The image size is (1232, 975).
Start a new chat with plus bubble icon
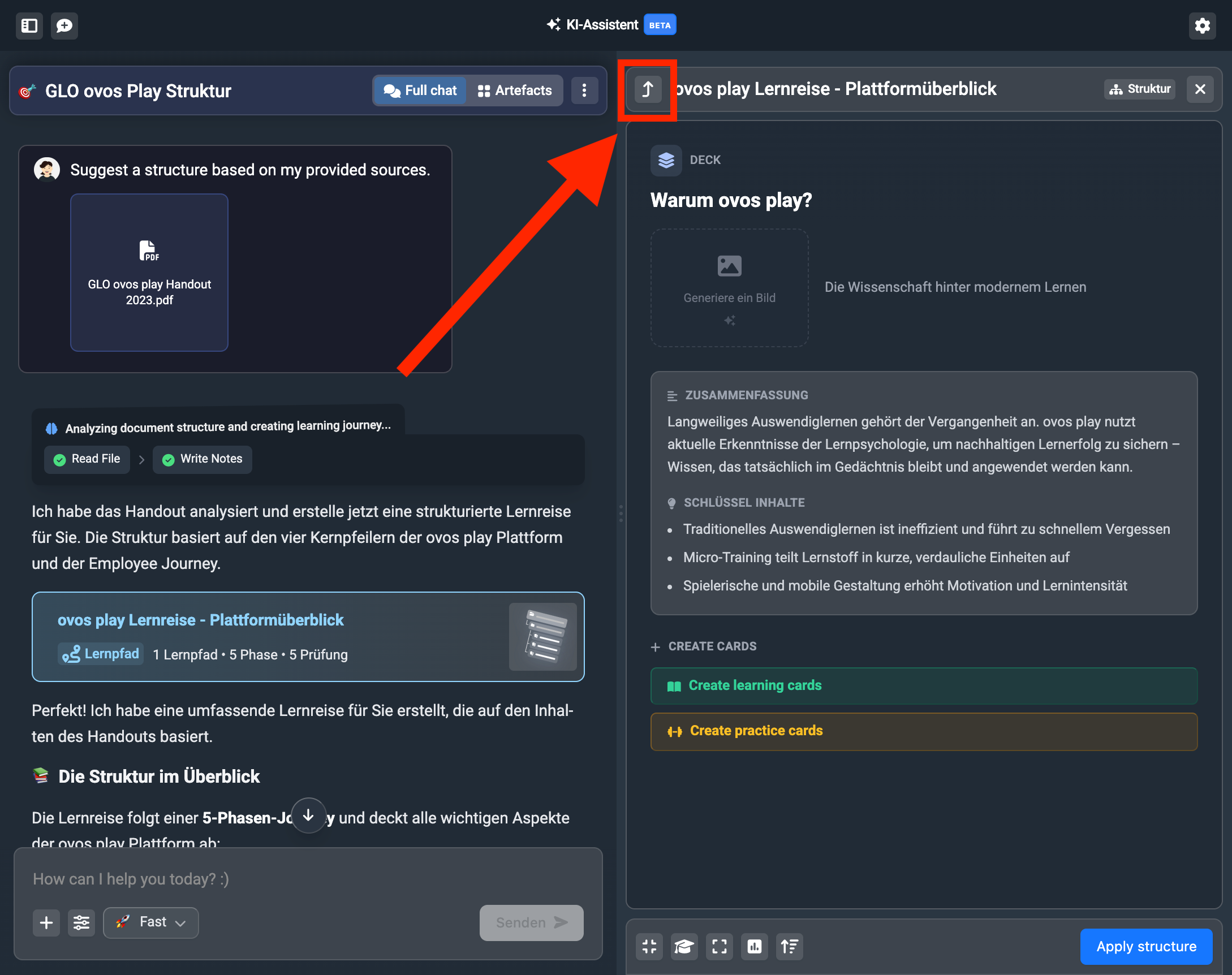64,25
